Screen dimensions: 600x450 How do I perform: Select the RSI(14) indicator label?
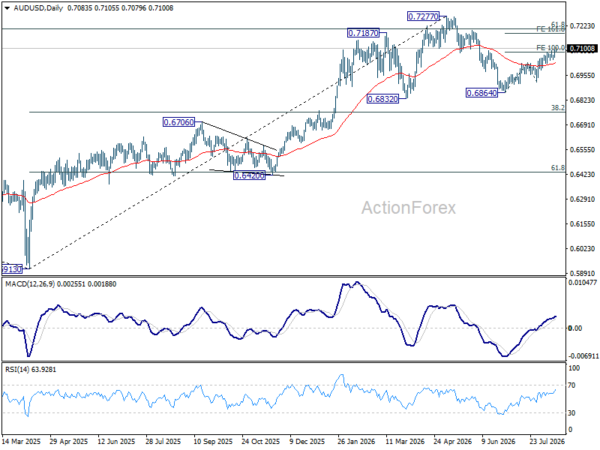17,370
